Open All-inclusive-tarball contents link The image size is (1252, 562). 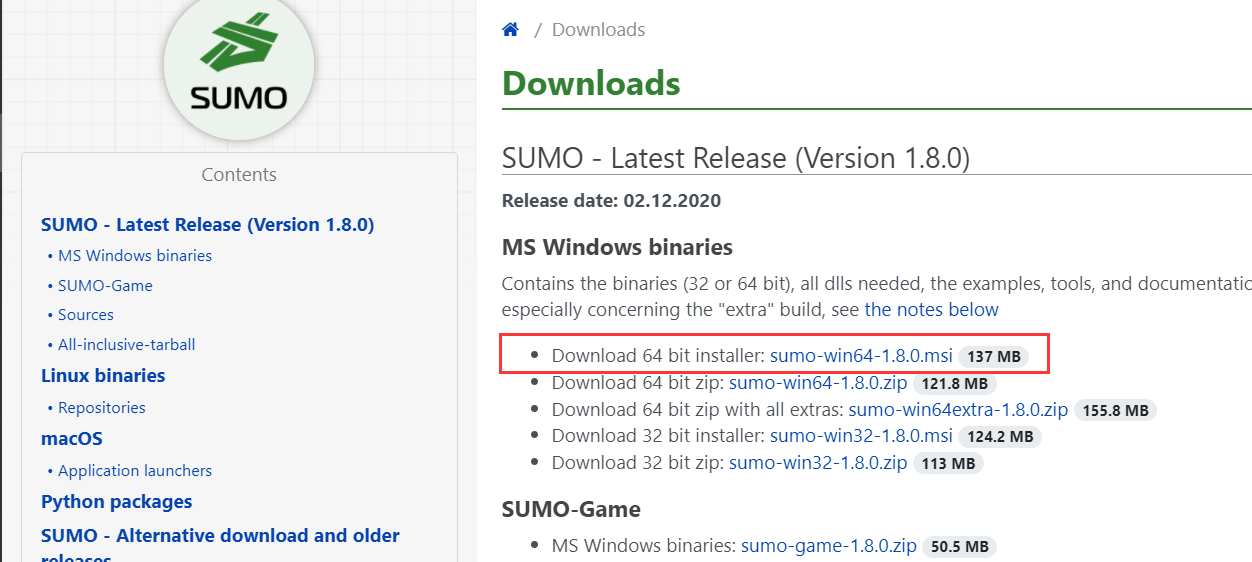point(127,345)
